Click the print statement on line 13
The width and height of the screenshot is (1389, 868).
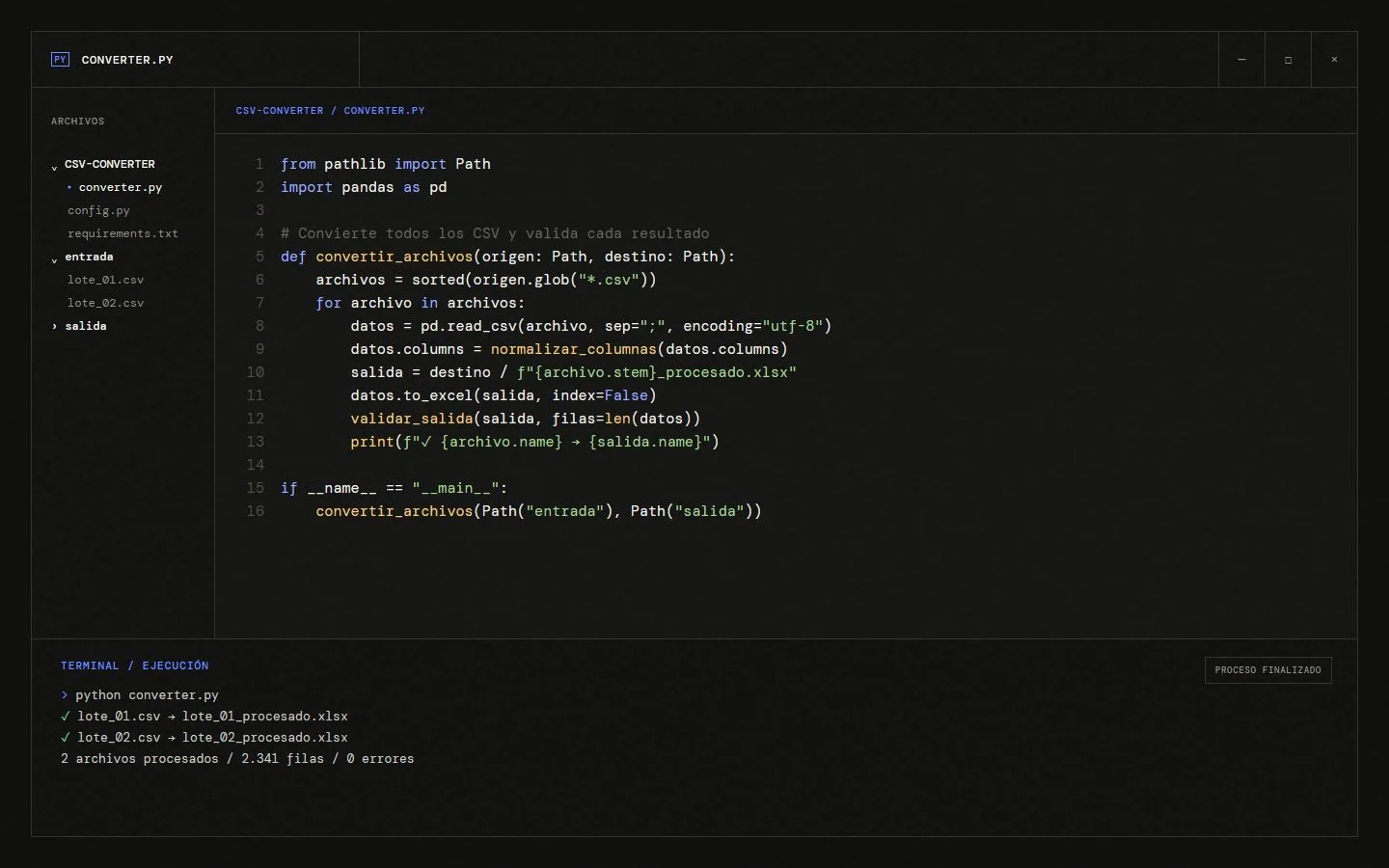(x=535, y=442)
